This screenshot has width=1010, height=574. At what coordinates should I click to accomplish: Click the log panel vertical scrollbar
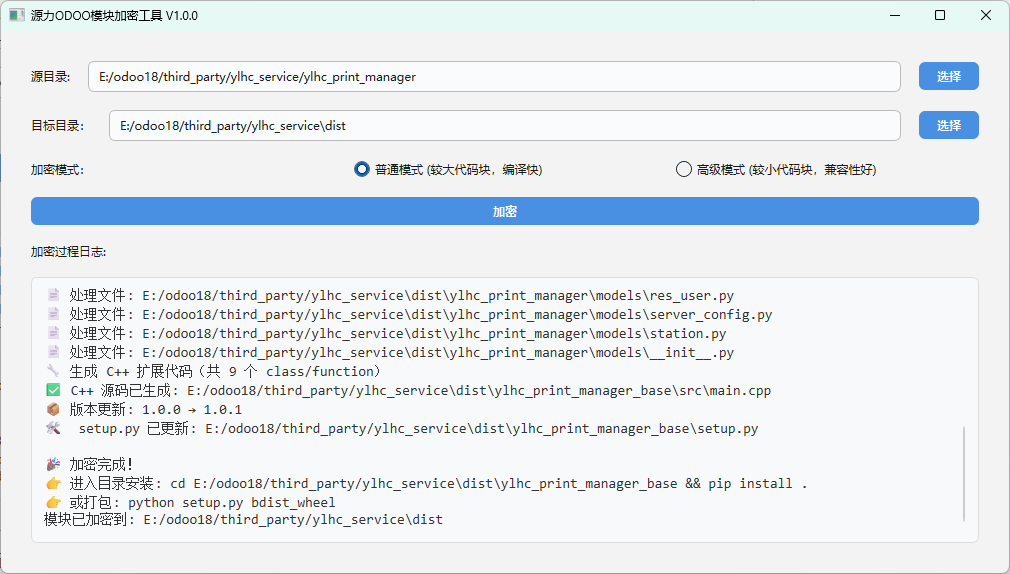(x=964, y=474)
